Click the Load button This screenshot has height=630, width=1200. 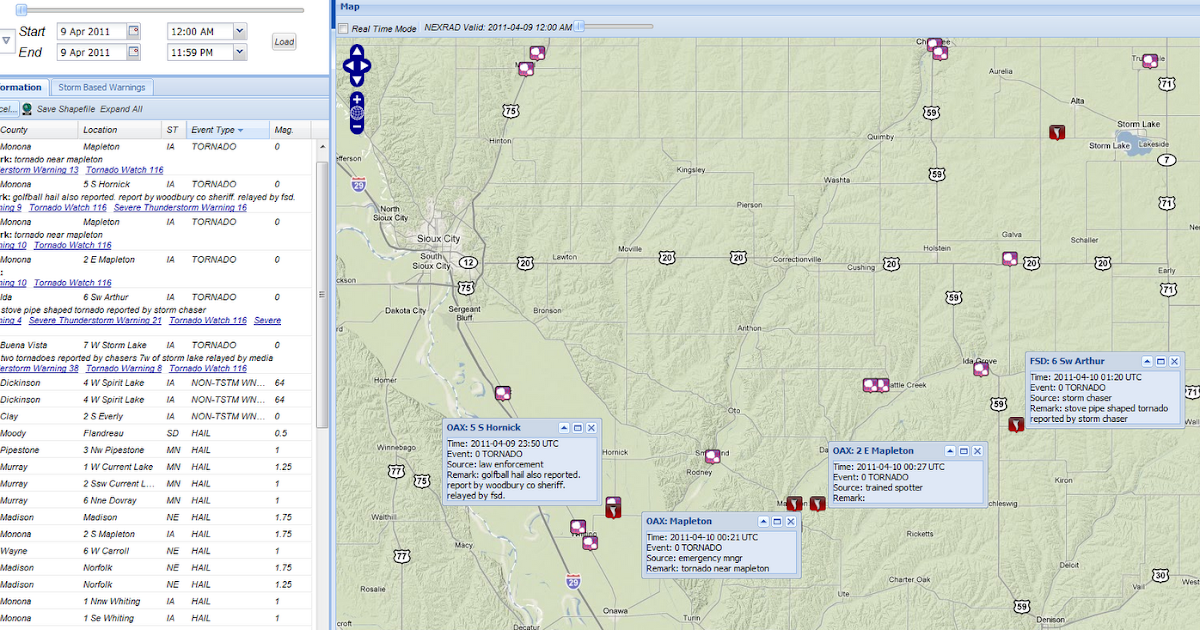(x=284, y=41)
